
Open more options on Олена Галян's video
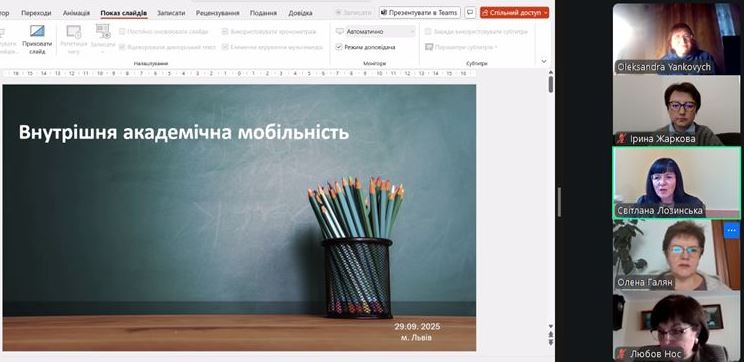click(731, 230)
